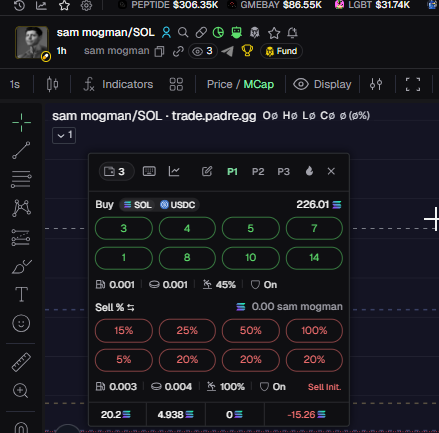Open the green pie chart icon
This screenshot has height=433, width=439.
[218, 33]
